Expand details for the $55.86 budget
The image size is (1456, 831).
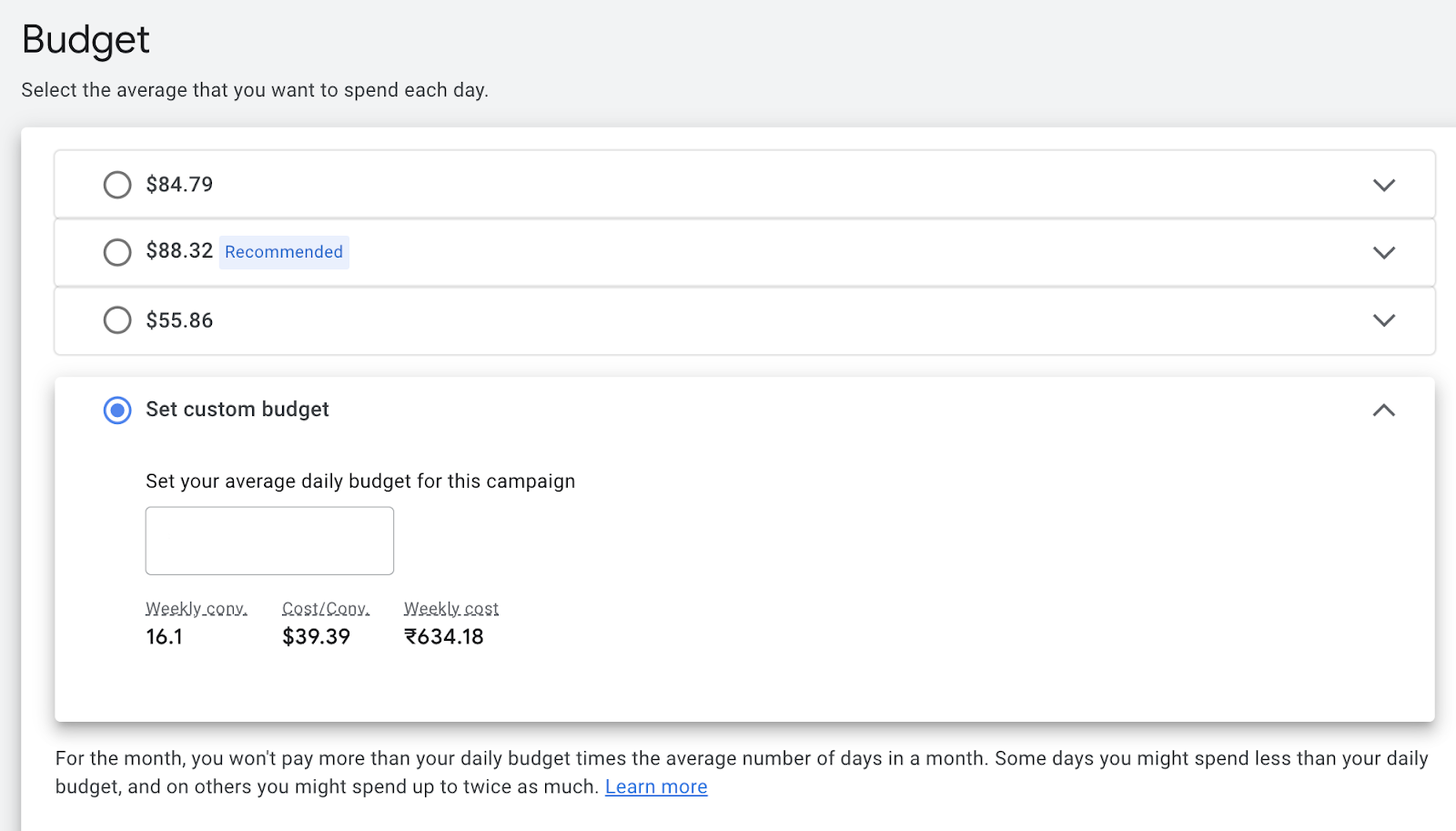[1383, 320]
